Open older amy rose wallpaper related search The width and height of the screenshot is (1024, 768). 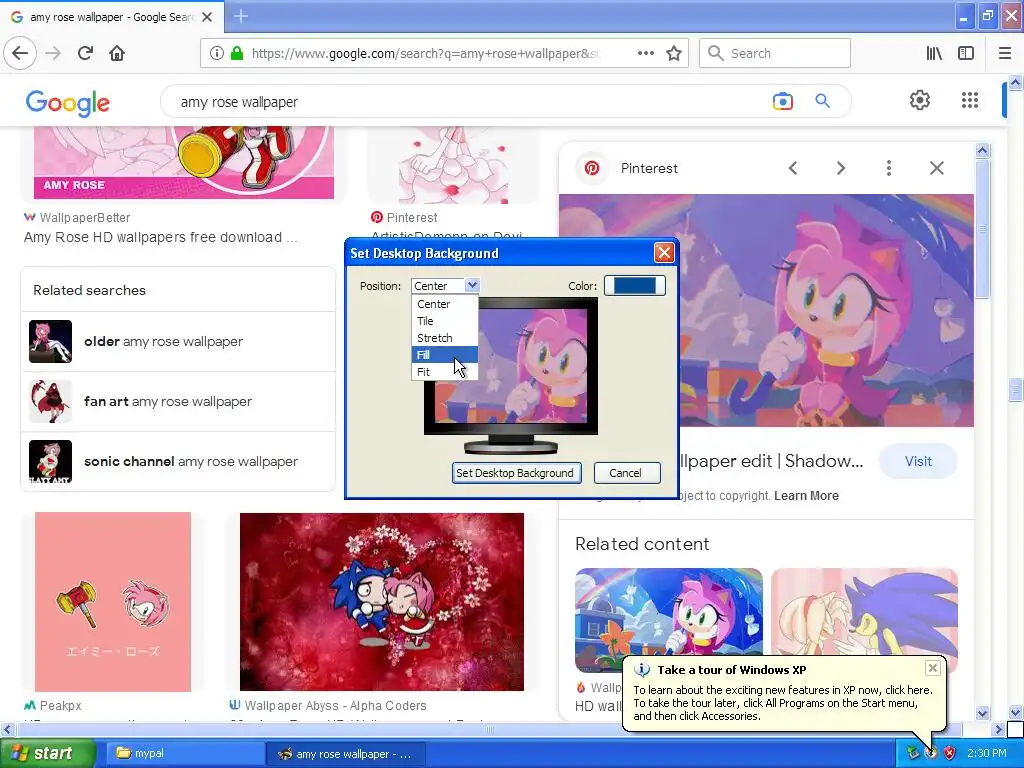[x=178, y=342]
